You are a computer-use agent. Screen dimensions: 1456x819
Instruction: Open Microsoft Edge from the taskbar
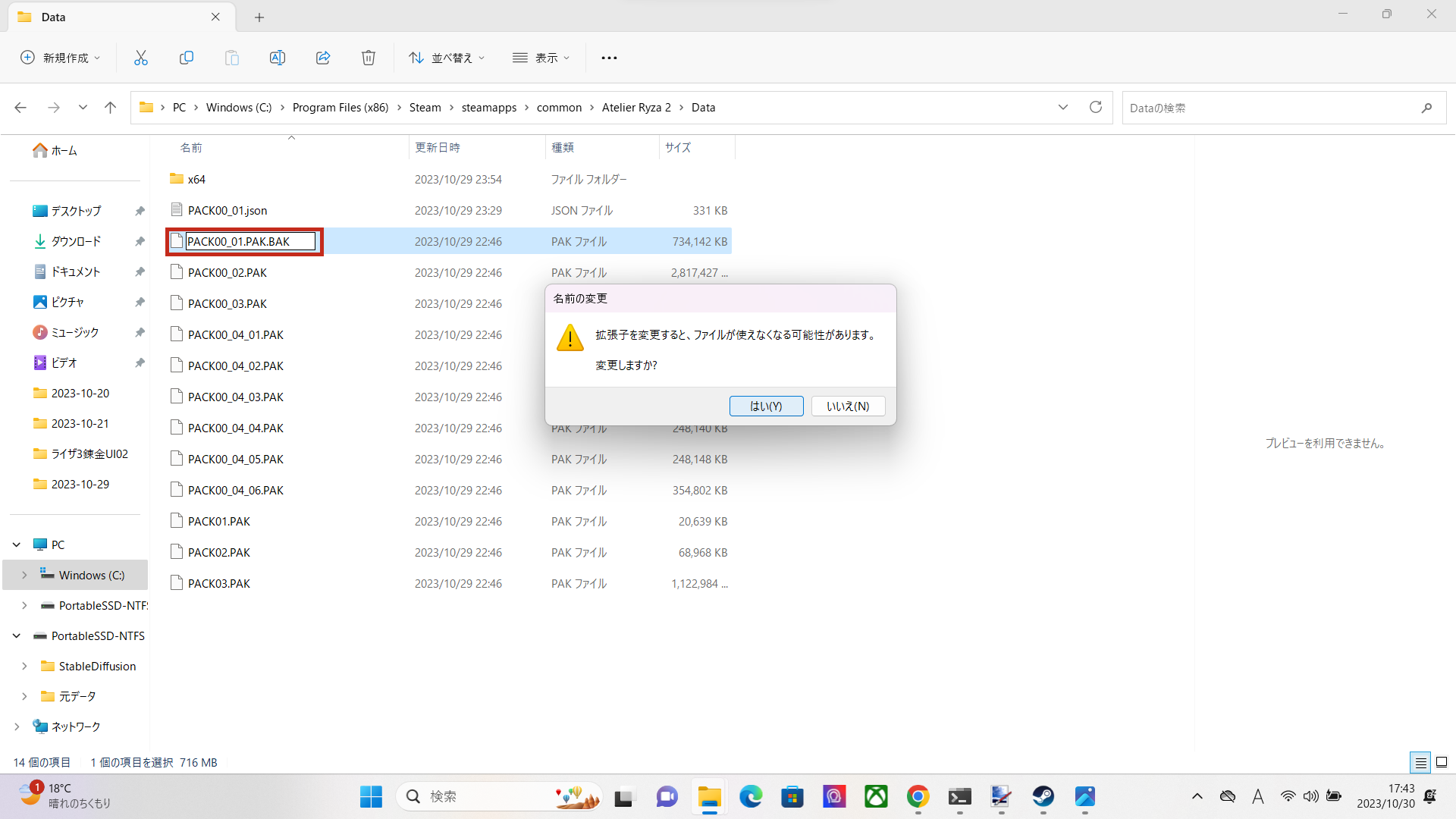[751, 796]
